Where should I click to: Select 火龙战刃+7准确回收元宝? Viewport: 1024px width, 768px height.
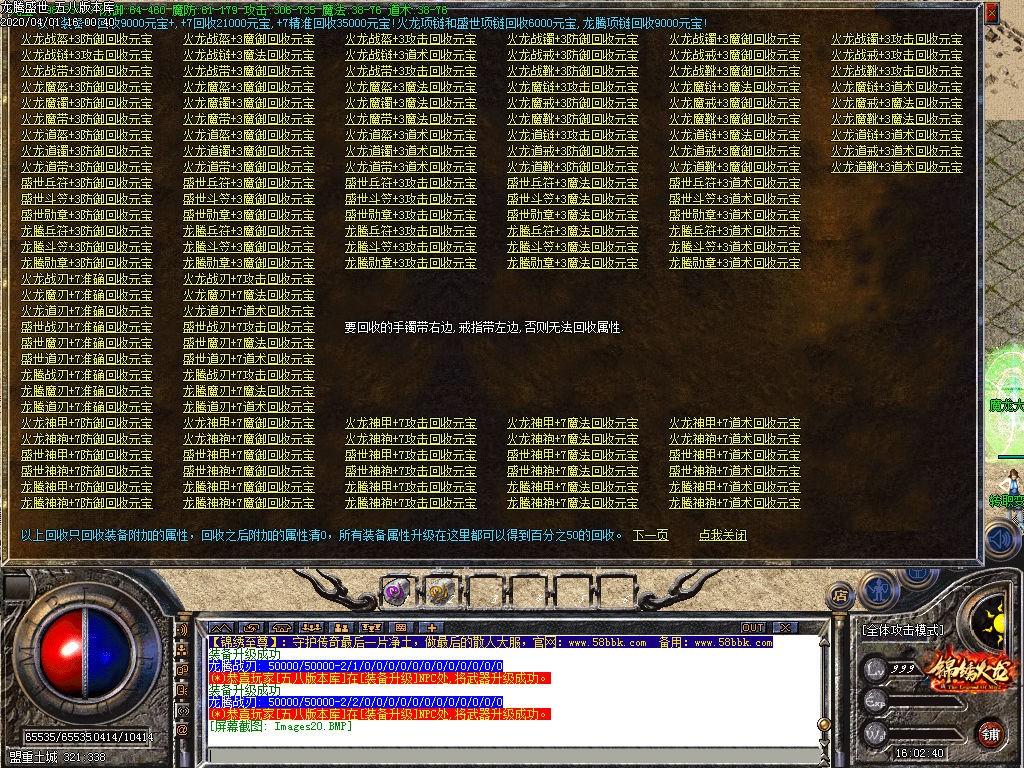(86, 280)
